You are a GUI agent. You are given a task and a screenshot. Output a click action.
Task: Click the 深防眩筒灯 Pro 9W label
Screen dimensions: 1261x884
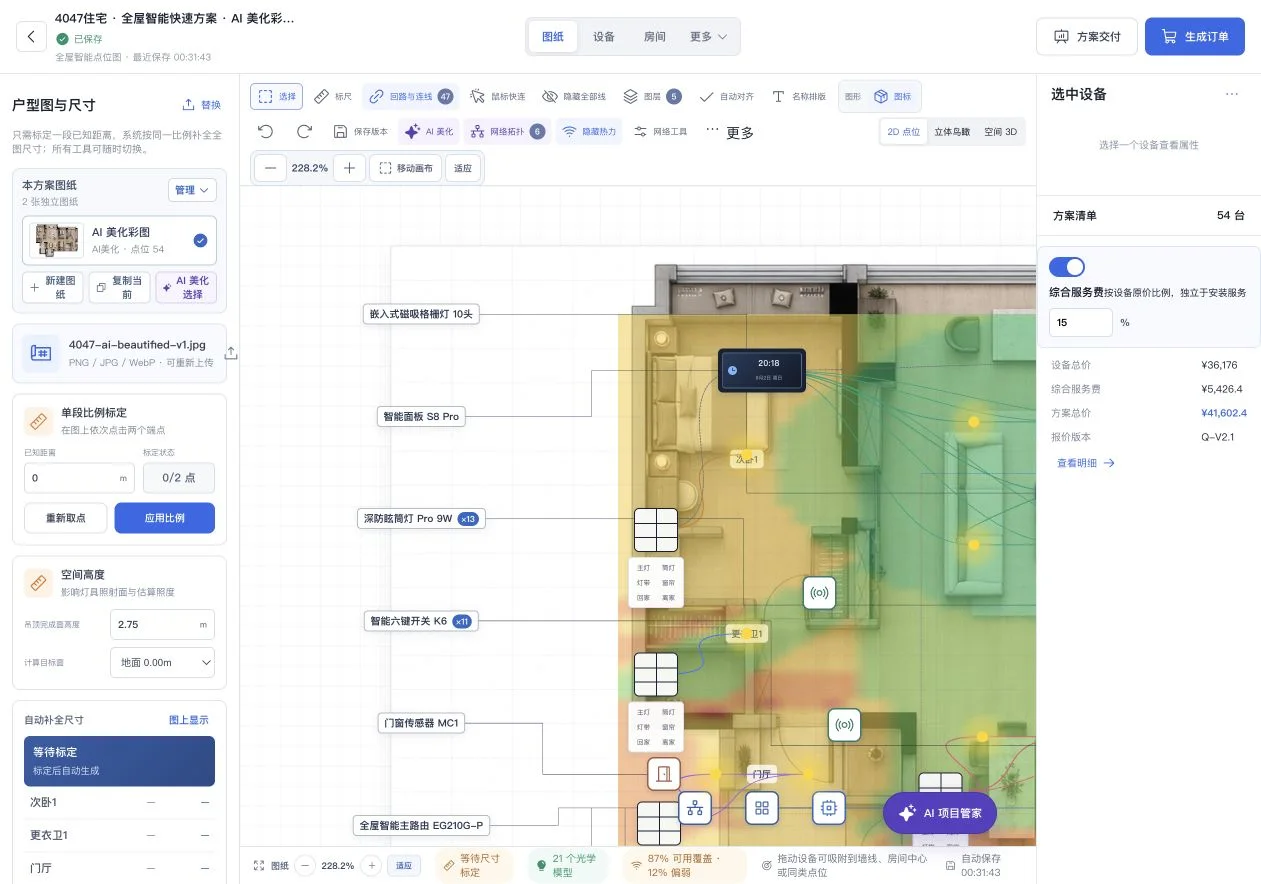click(421, 518)
